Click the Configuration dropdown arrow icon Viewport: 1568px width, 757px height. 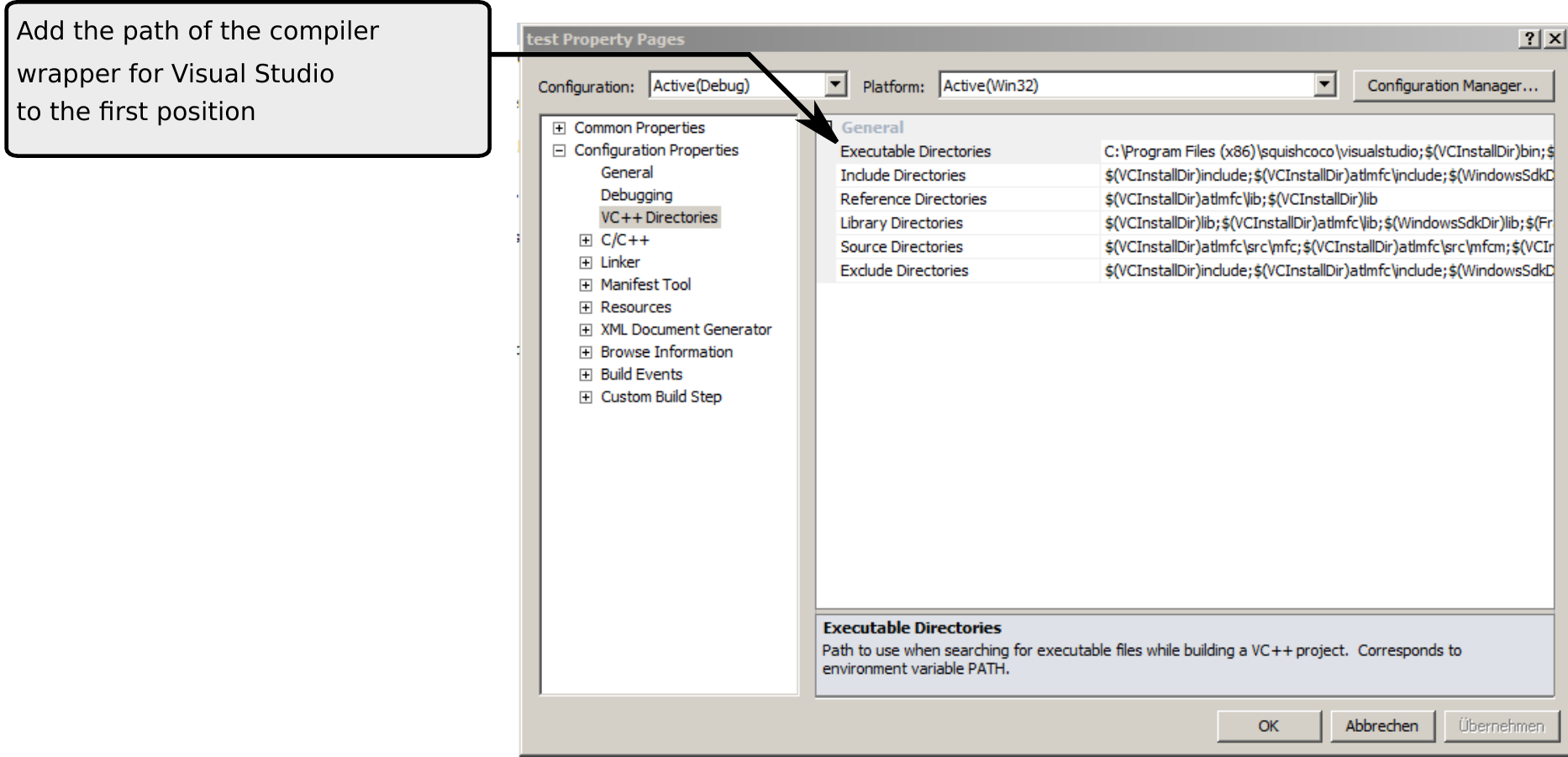(834, 85)
